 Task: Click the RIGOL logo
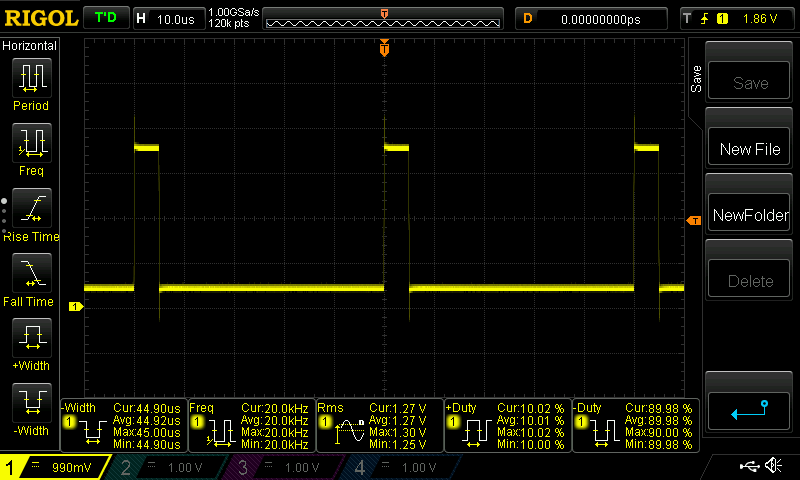click(x=41, y=19)
